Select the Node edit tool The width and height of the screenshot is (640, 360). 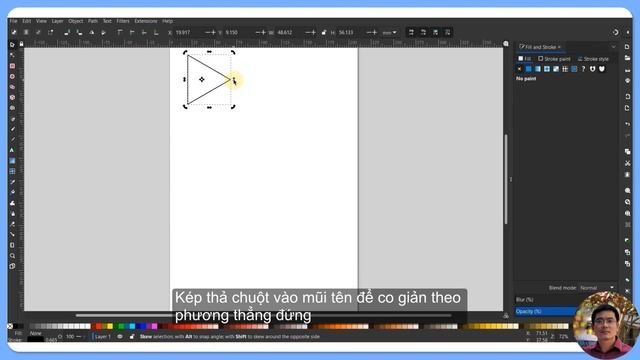coord(12,55)
